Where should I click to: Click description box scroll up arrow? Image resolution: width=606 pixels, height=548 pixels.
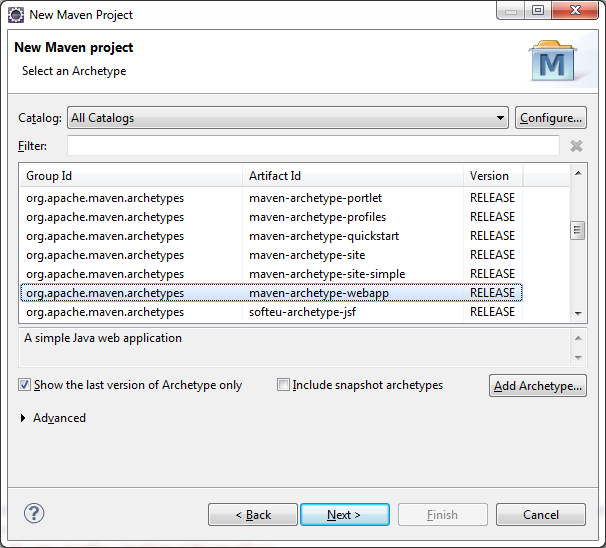pyautogui.click(x=578, y=338)
